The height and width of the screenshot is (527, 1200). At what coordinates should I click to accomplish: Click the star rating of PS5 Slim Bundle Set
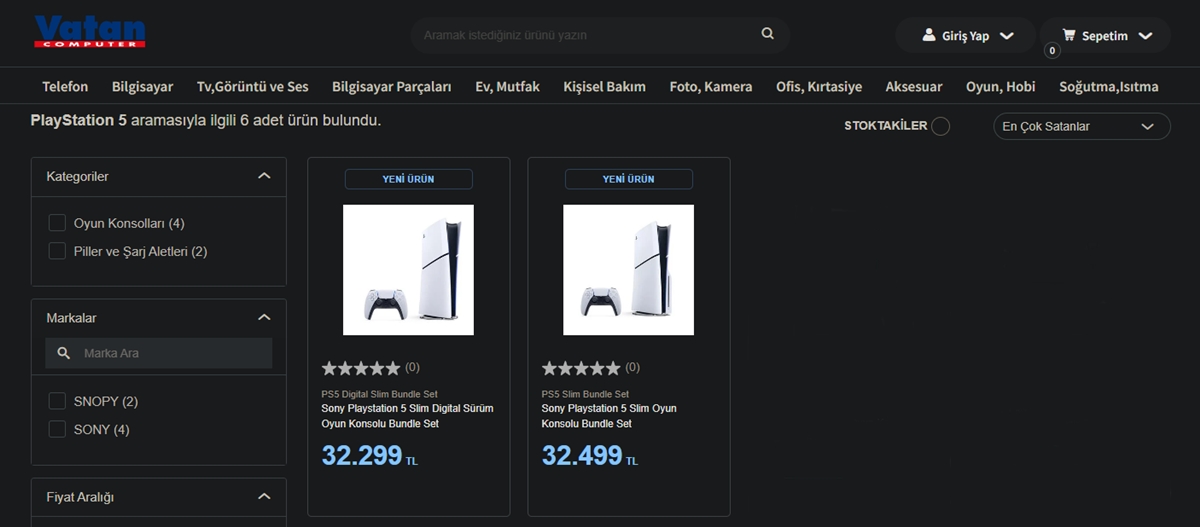click(x=581, y=368)
